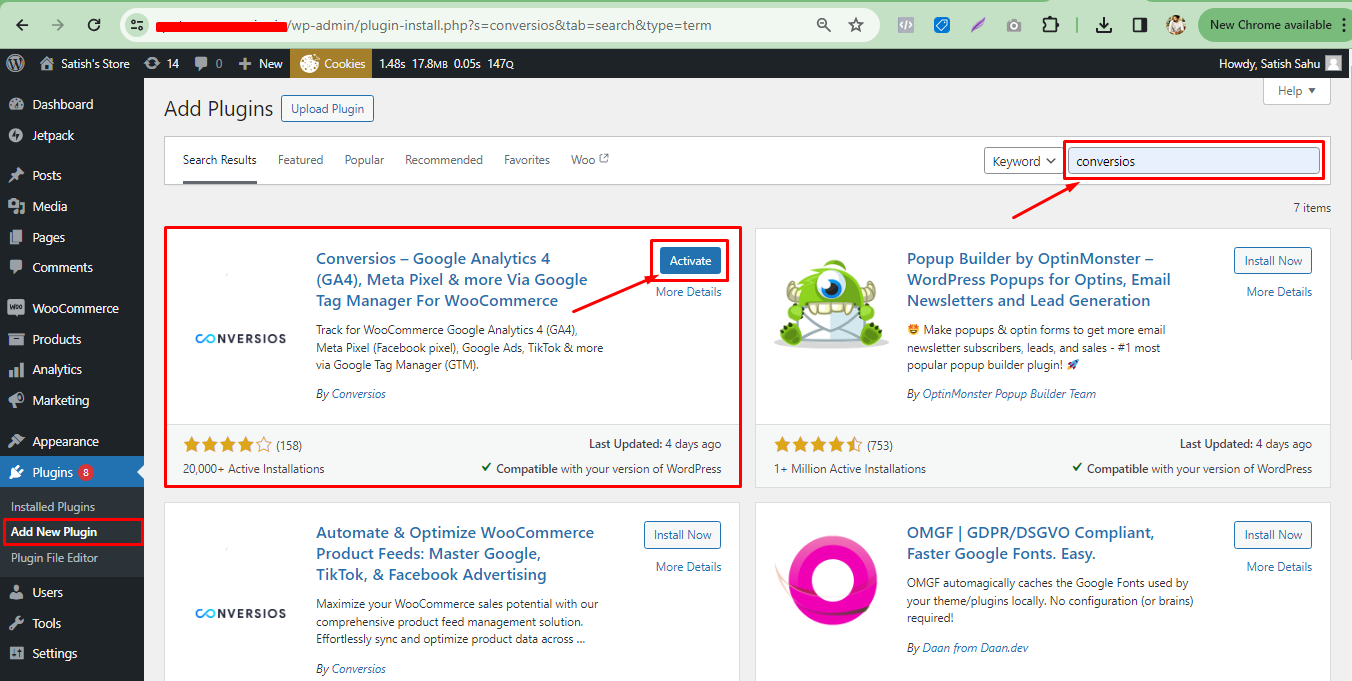Reload the page with the refresh icon
Viewport: 1352px width, 681px height.
pyautogui.click(x=94, y=25)
